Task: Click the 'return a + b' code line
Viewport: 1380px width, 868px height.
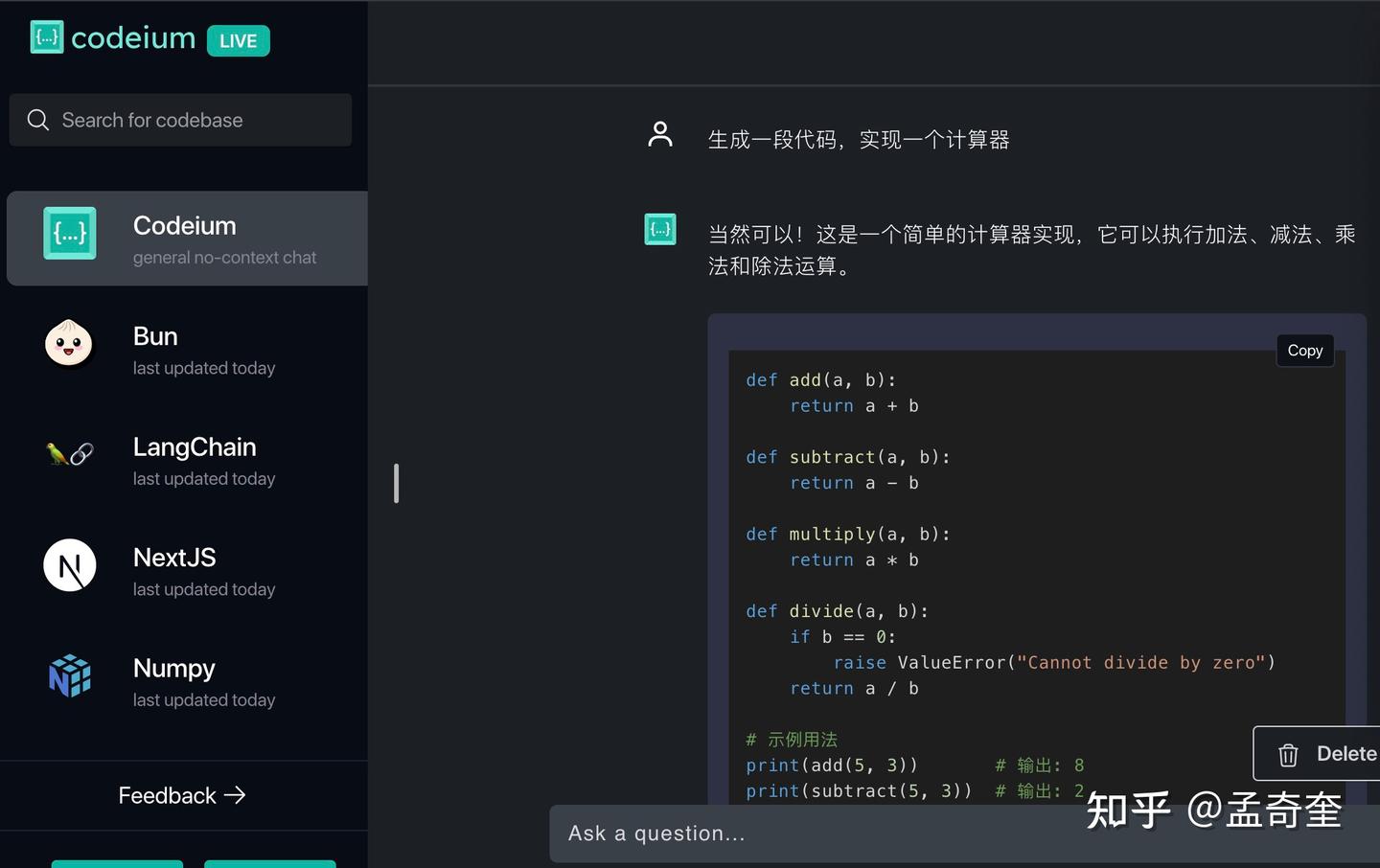Action: (x=854, y=406)
